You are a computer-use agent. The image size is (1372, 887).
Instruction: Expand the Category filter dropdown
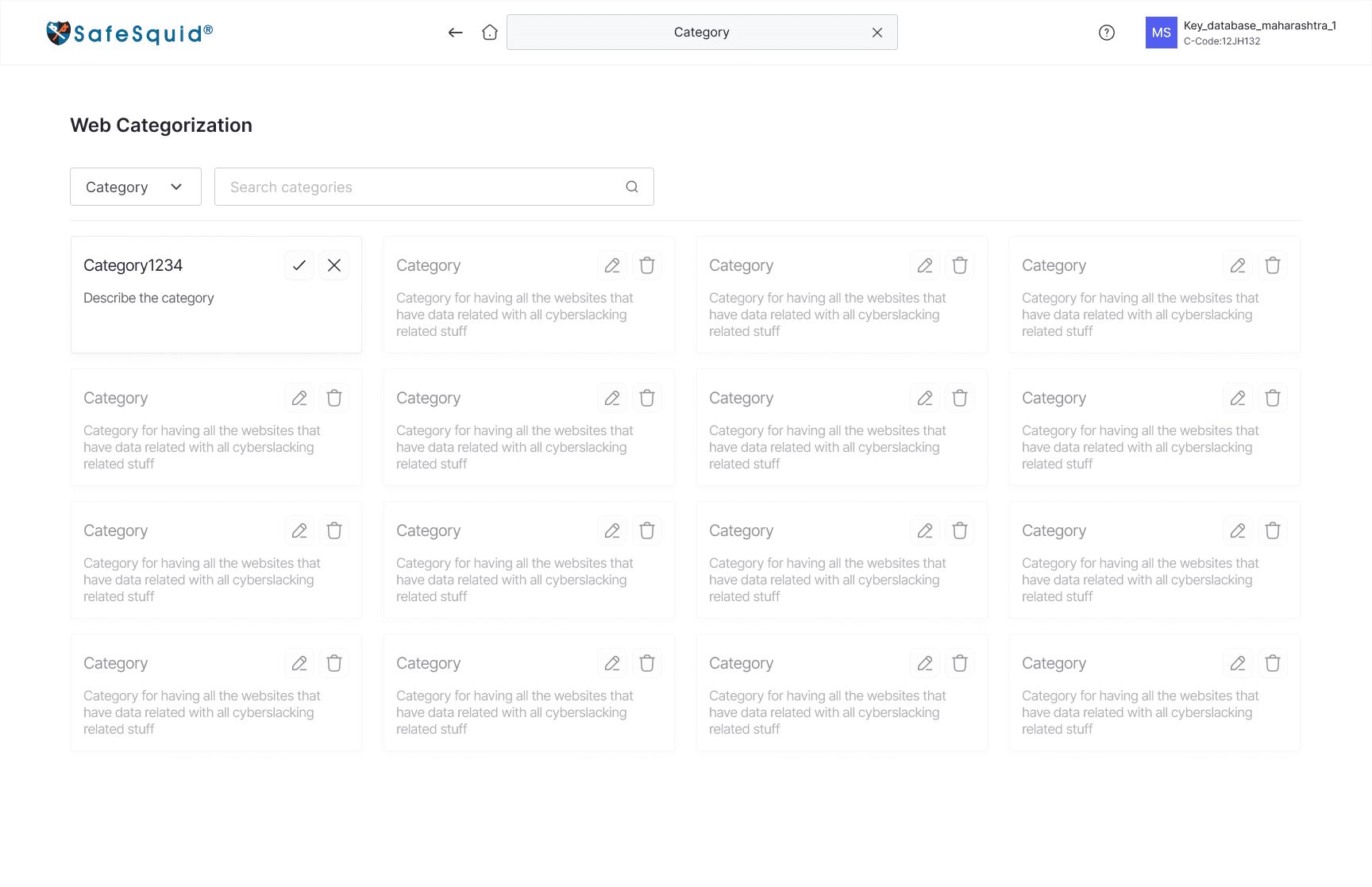click(x=136, y=187)
